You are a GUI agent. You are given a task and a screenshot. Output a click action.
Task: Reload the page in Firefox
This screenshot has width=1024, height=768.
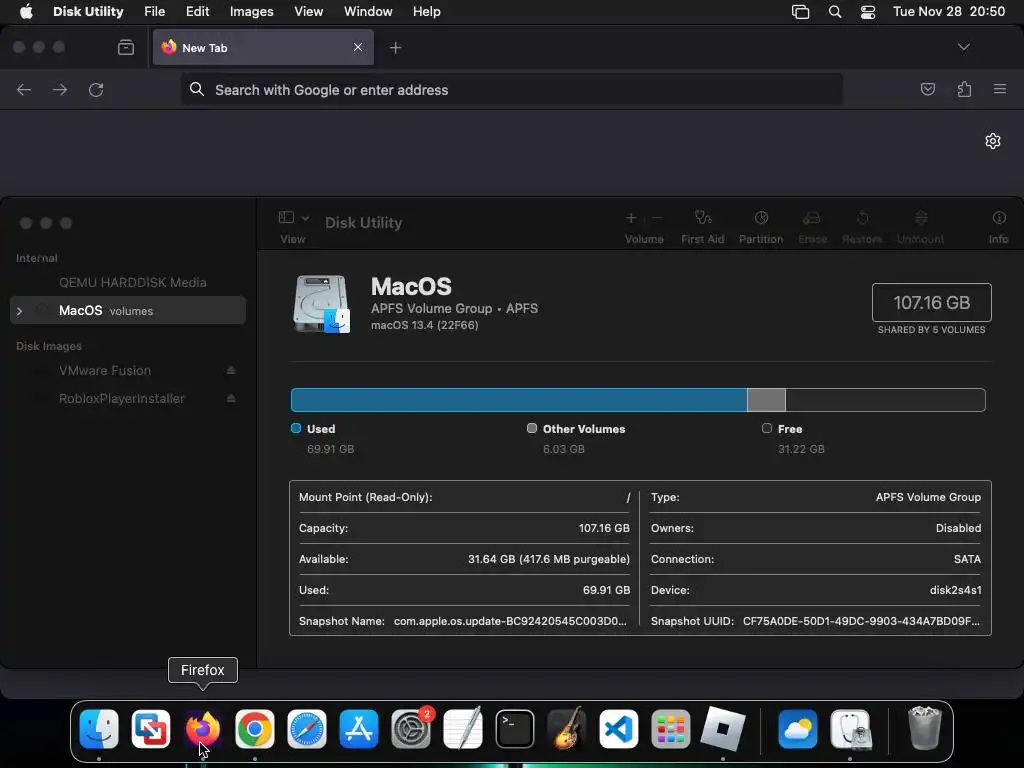96,89
